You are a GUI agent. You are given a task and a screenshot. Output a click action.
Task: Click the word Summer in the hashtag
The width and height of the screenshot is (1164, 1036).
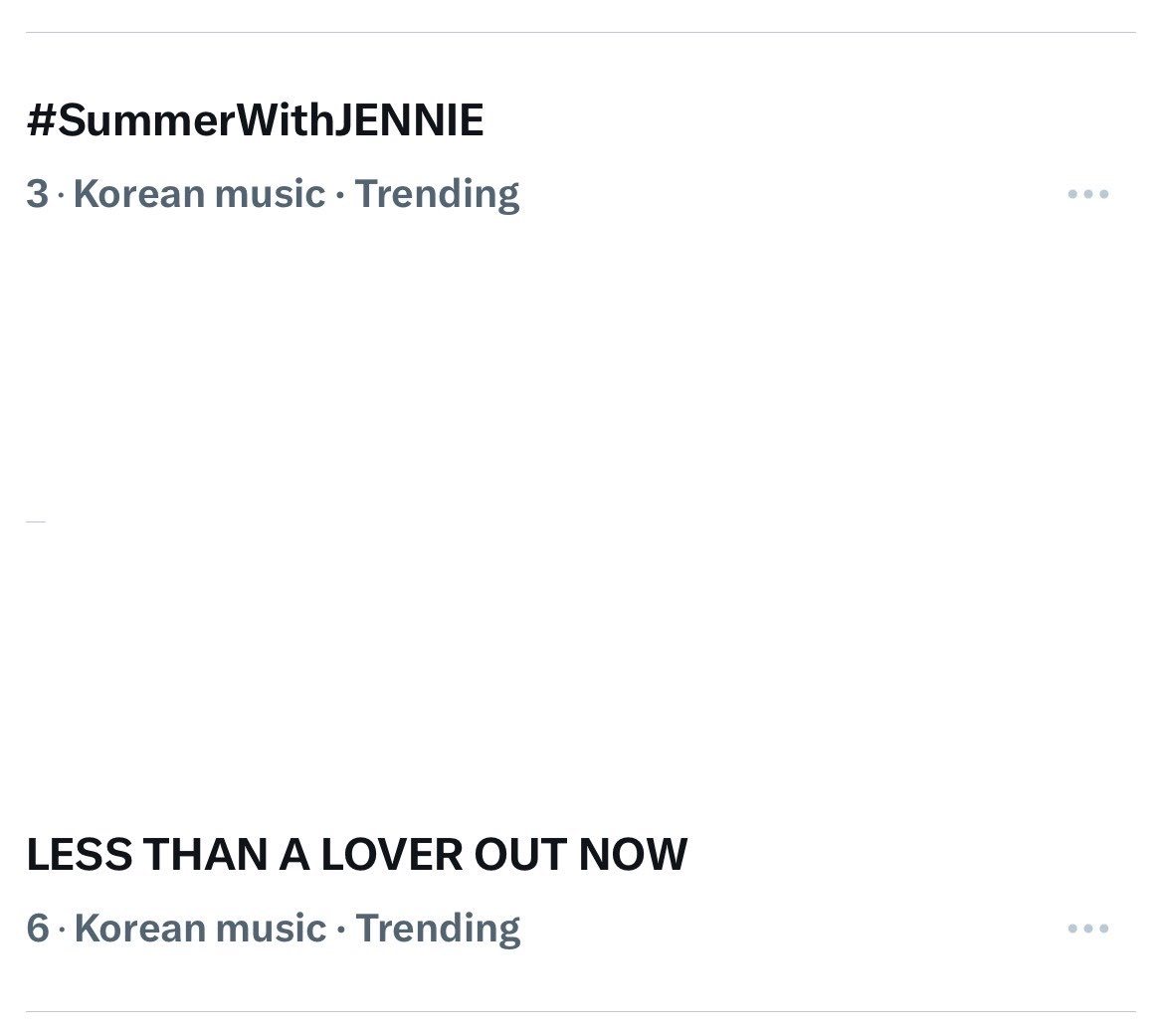(147, 120)
